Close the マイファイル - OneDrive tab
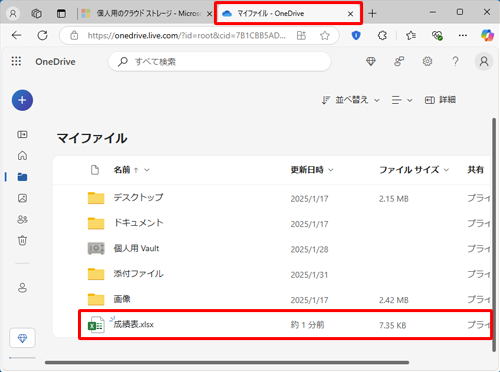This screenshot has height=372, width=500. [x=350, y=14]
